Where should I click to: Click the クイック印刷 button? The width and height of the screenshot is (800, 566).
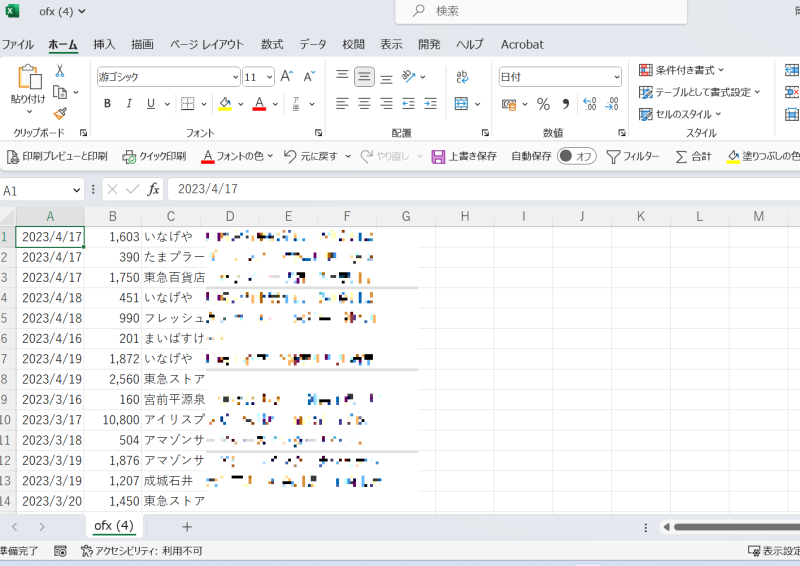coord(154,156)
